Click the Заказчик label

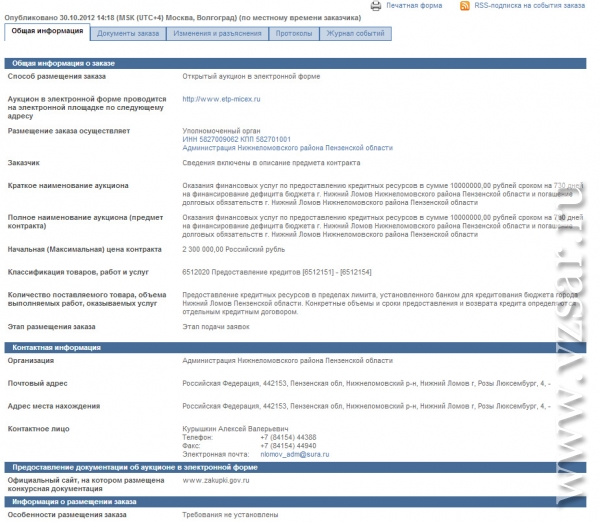24,163
